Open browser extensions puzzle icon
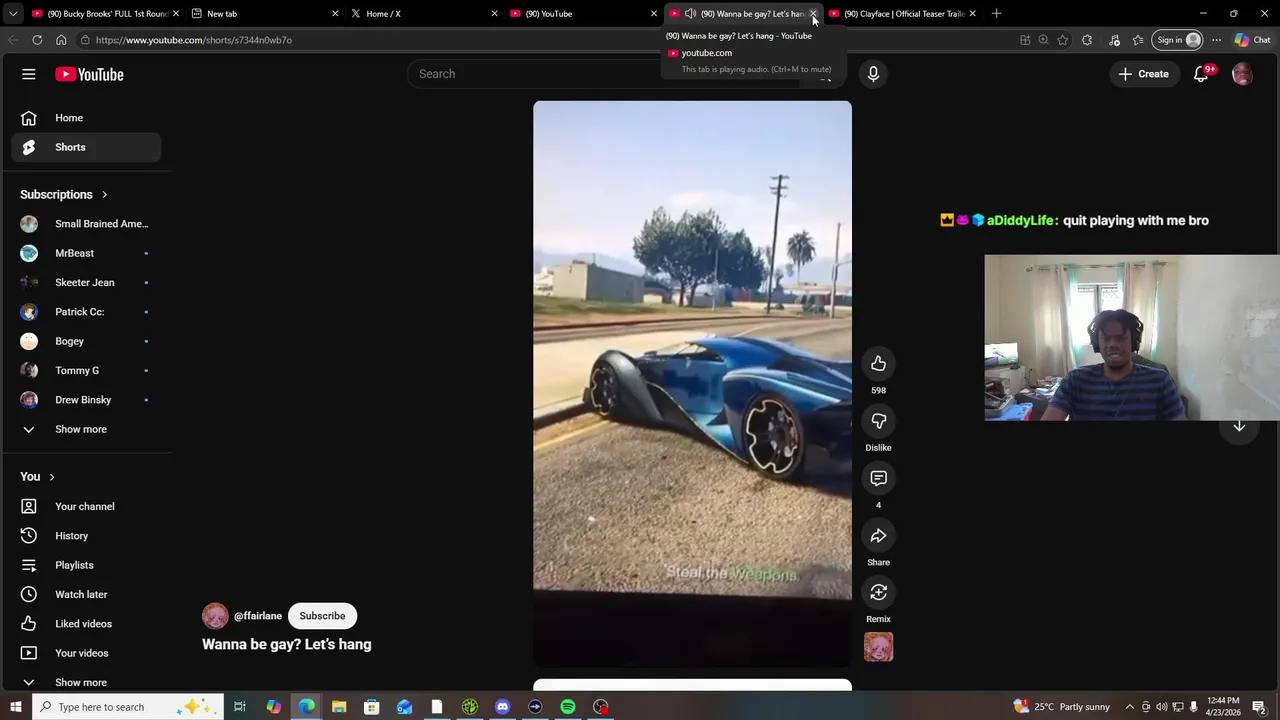Viewport: 1280px width, 720px height. click(1087, 40)
